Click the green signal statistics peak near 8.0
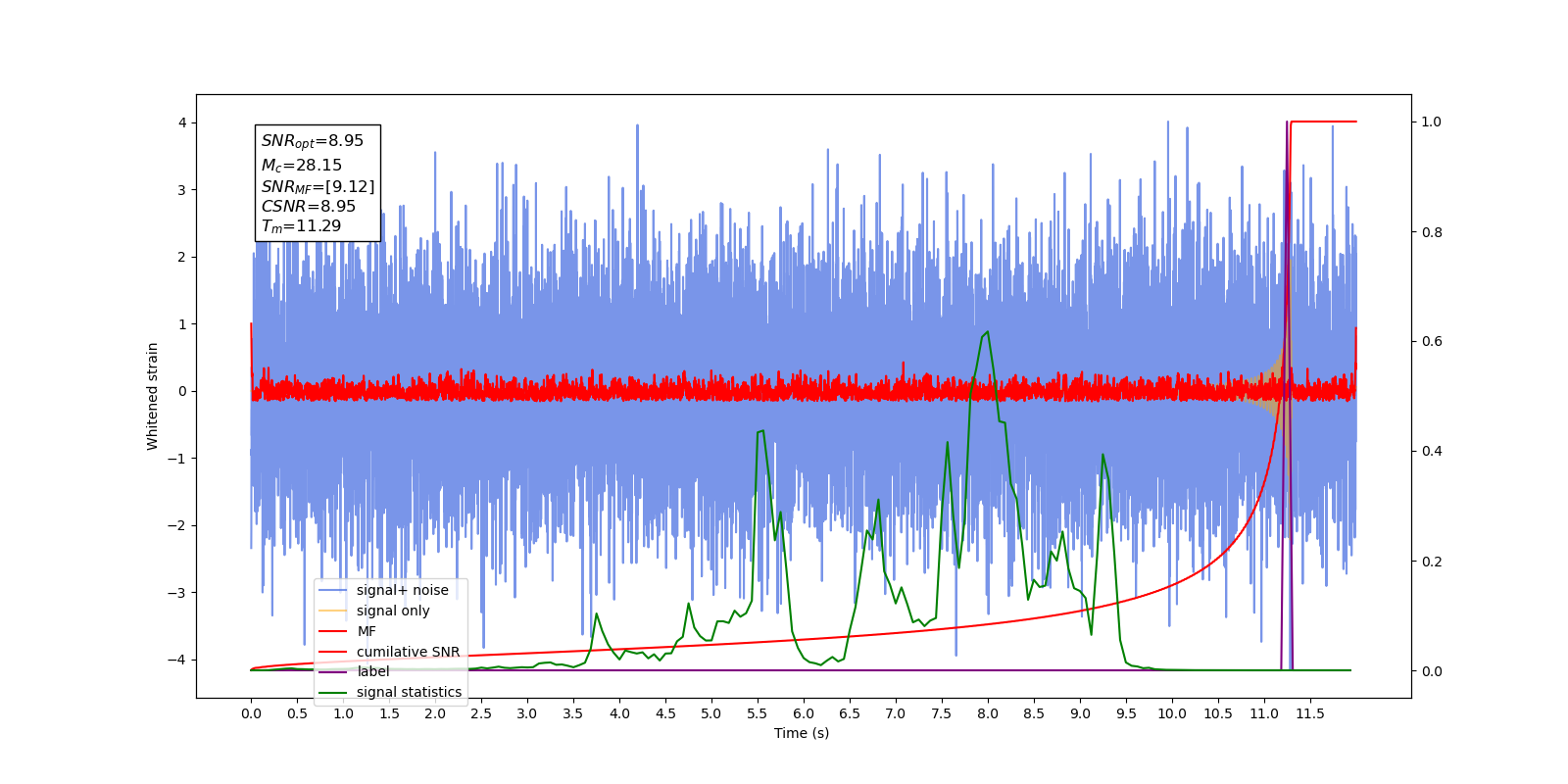Image resolution: width=1568 pixels, height=784 pixels. [986, 332]
